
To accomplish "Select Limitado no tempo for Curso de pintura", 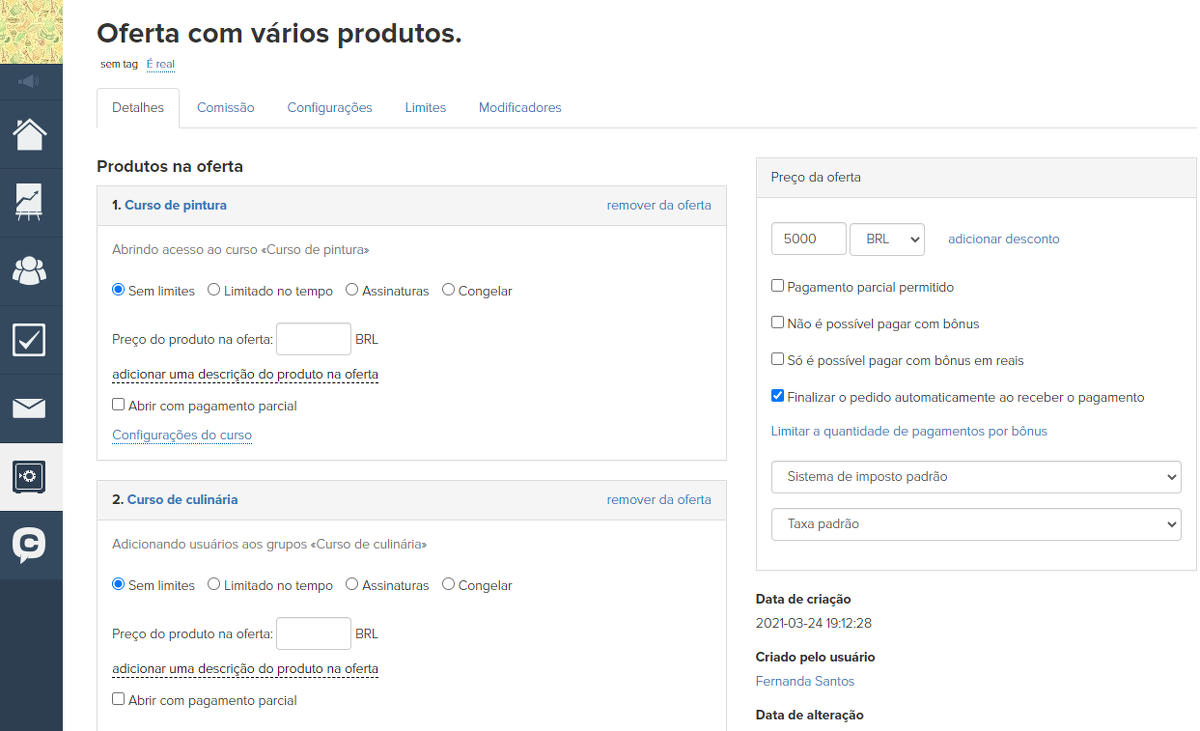I will [212, 290].
